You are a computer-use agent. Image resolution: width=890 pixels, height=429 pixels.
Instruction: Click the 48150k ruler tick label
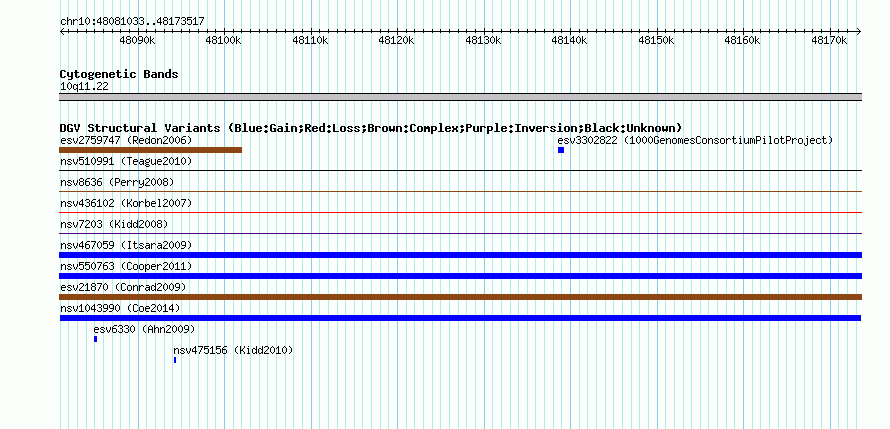coord(657,41)
